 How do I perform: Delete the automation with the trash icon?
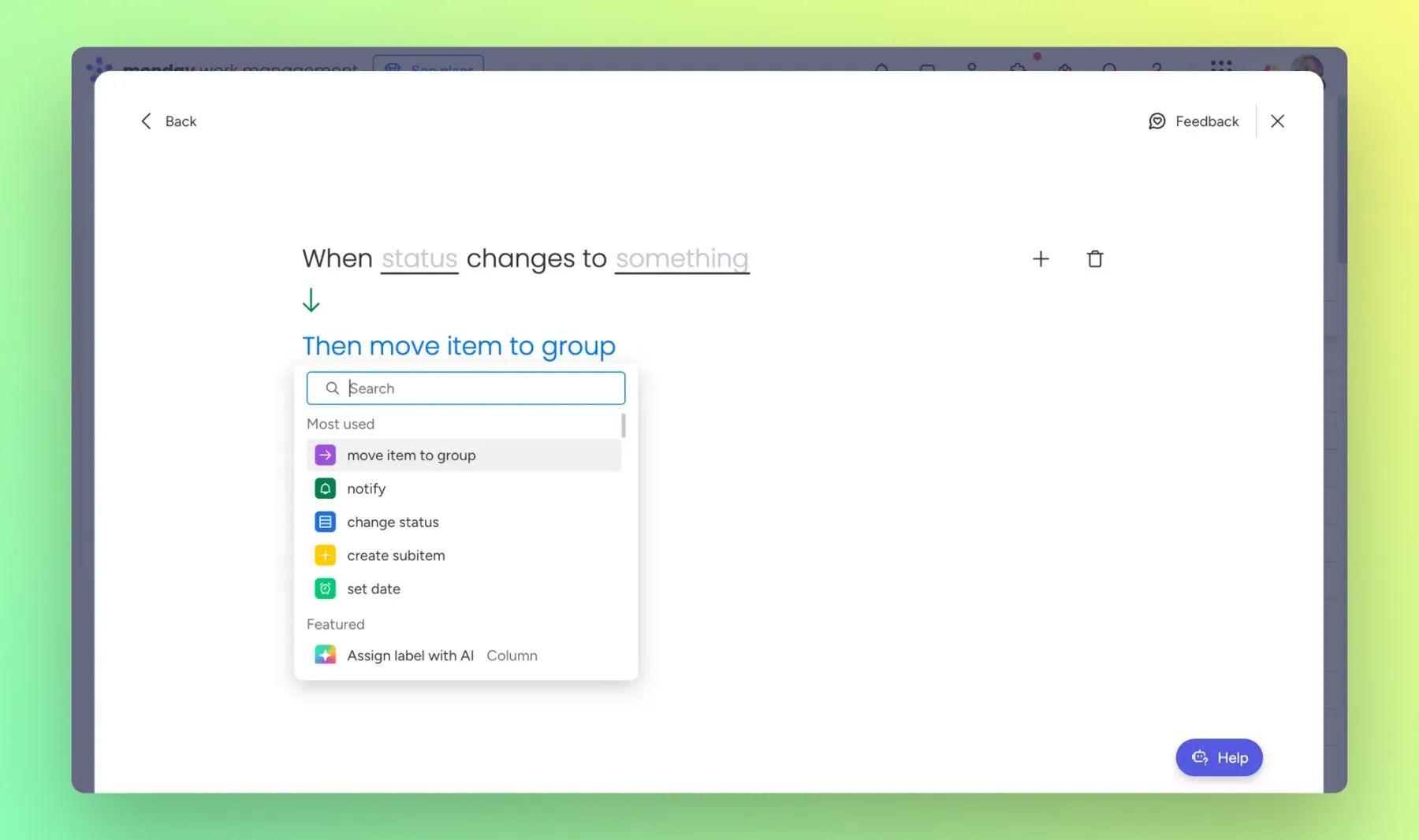click(1094, 258)
